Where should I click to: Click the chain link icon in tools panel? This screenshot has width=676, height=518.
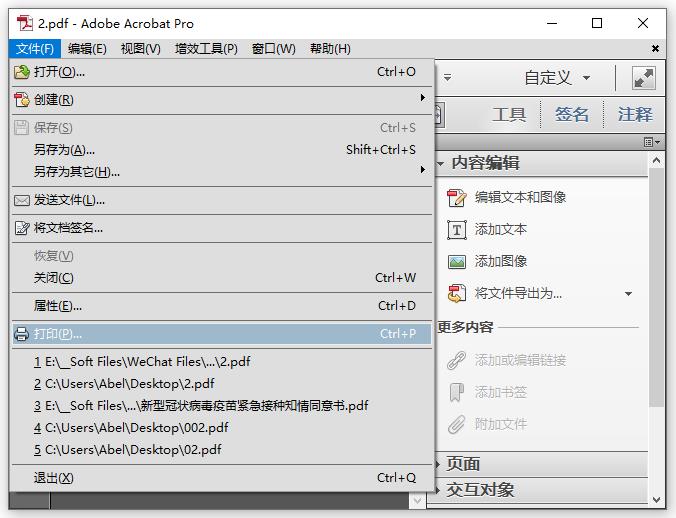click(x=456, y=360)
